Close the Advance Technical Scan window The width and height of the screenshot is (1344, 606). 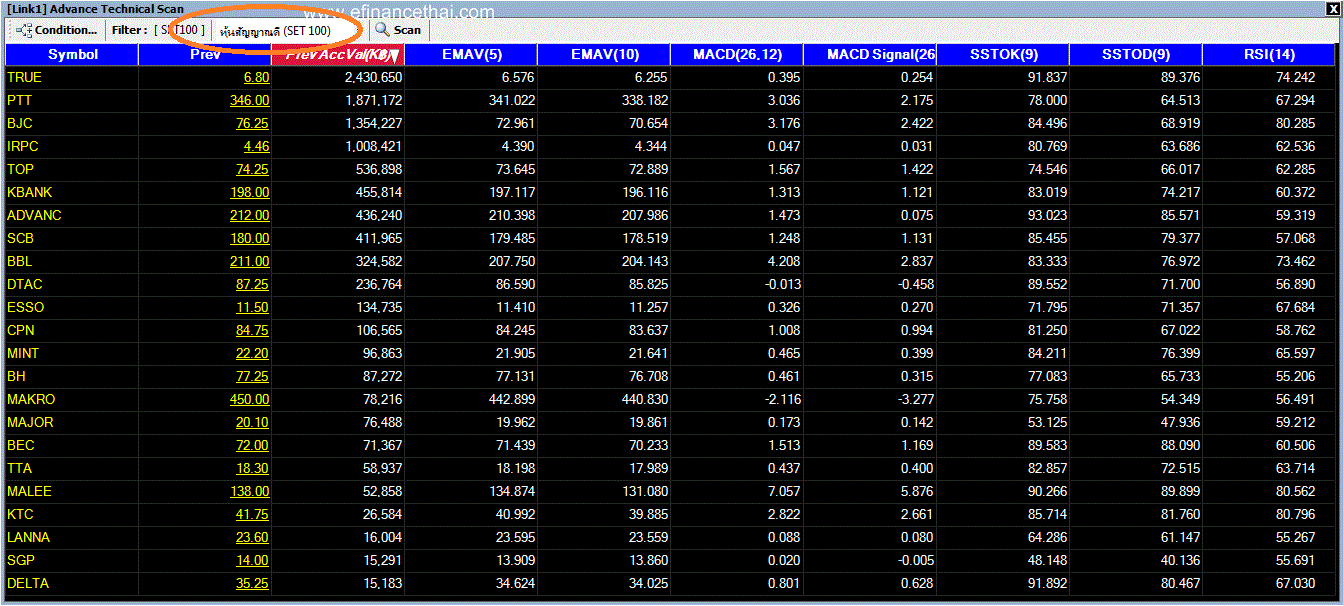click(1331, 9)
